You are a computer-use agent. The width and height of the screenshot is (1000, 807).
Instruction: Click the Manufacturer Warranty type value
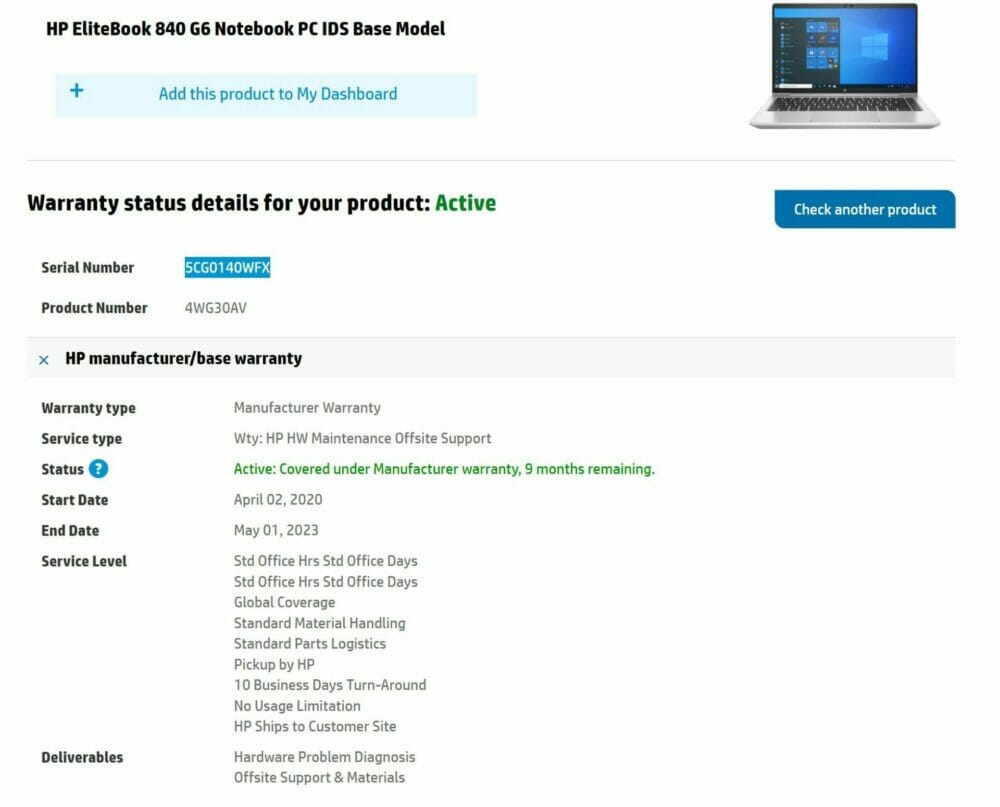pos(307,408)
